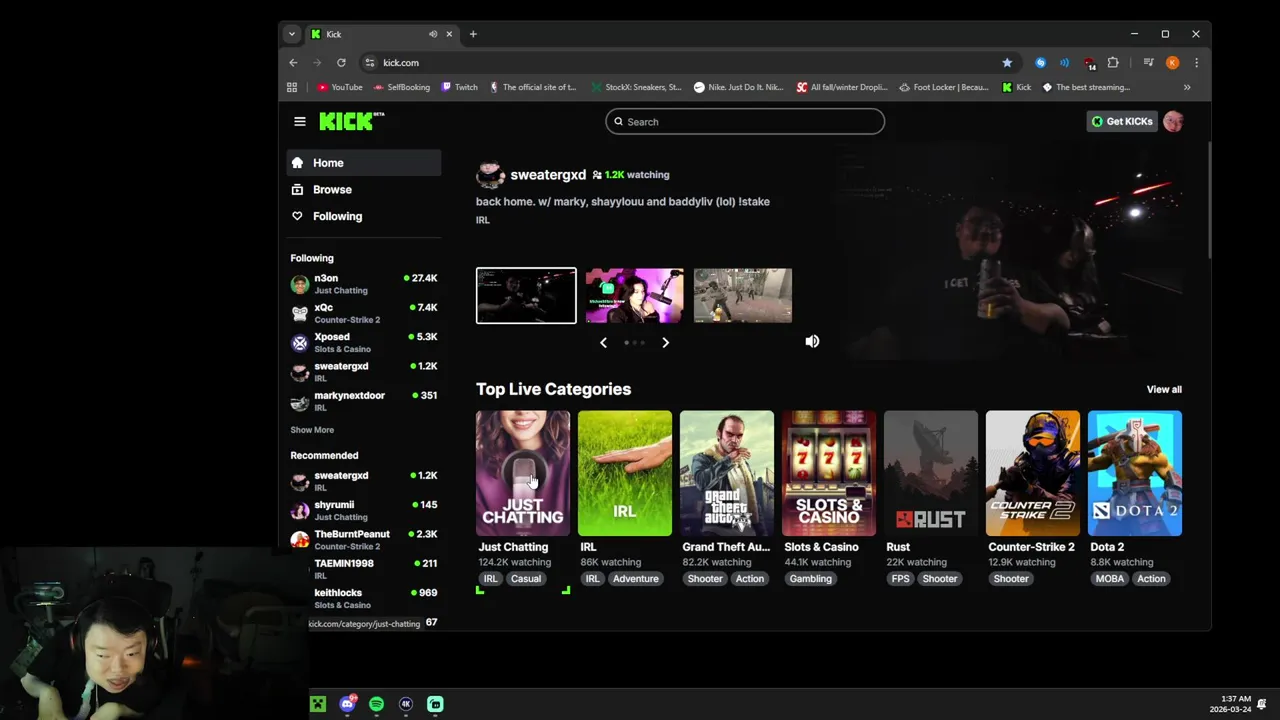Click sweatergxd featured streamer name

pyautogui.click(x=548, y=175)
